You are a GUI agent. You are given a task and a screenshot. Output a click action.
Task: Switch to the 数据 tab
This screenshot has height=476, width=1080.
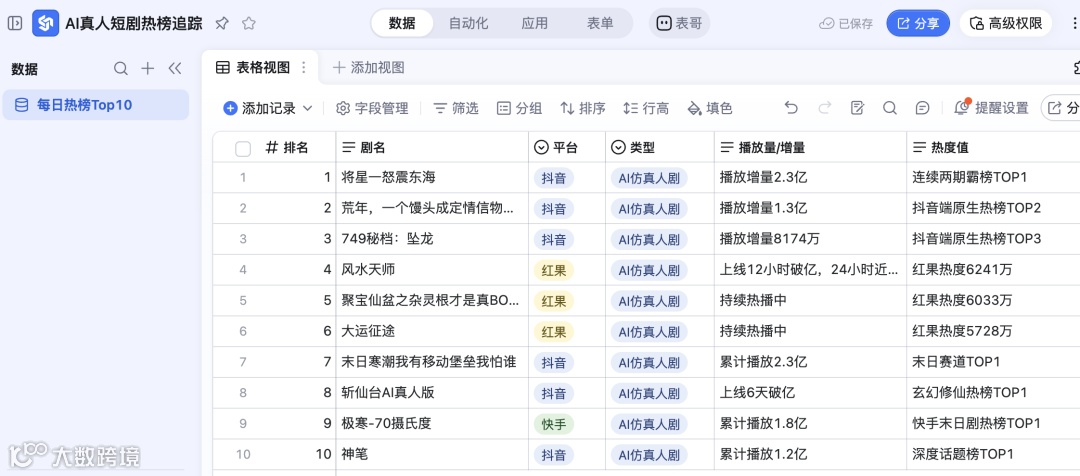point(402,23)
